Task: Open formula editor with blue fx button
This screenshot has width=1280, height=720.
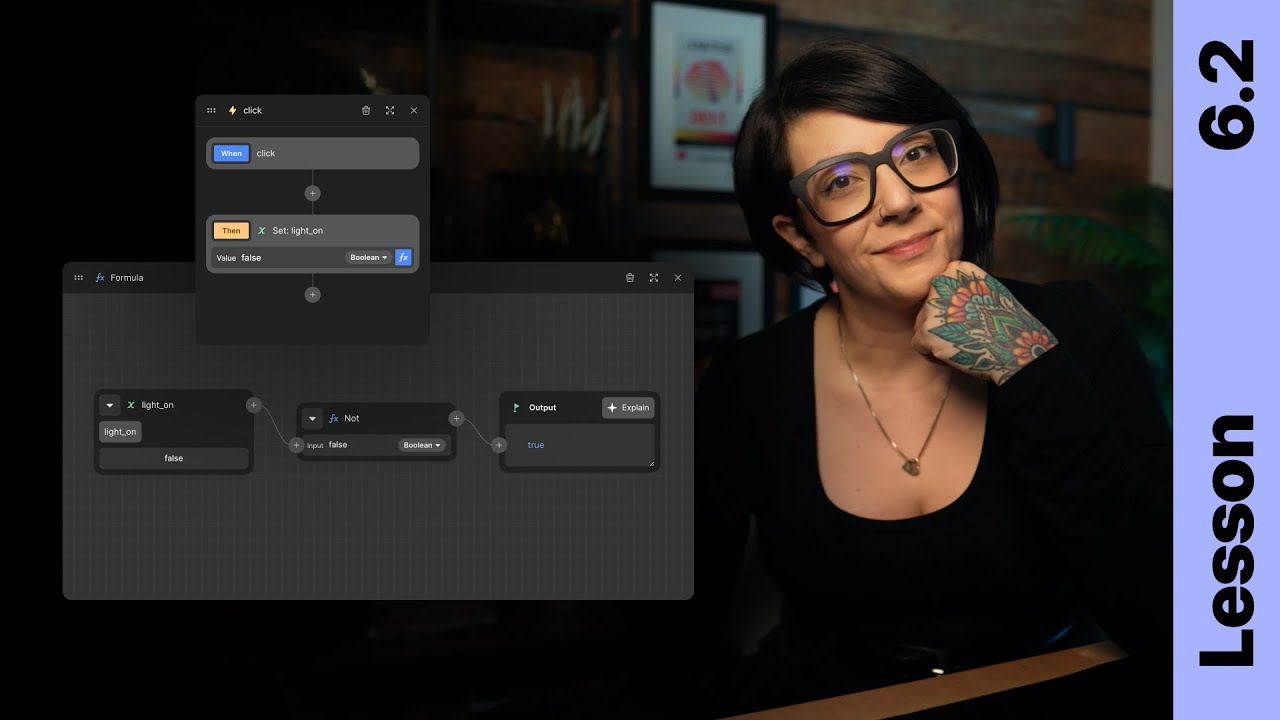Action: click(x=404, y=258)
